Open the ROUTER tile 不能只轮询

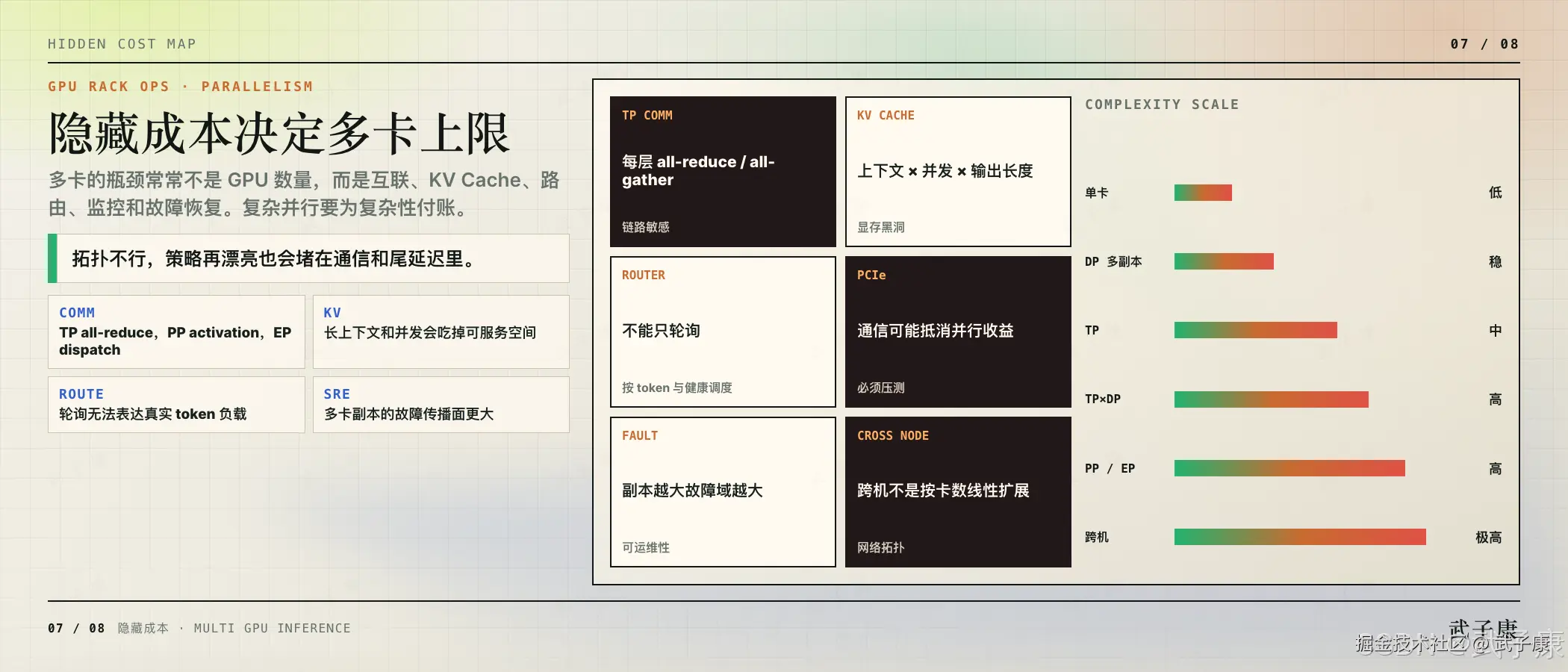723,332
